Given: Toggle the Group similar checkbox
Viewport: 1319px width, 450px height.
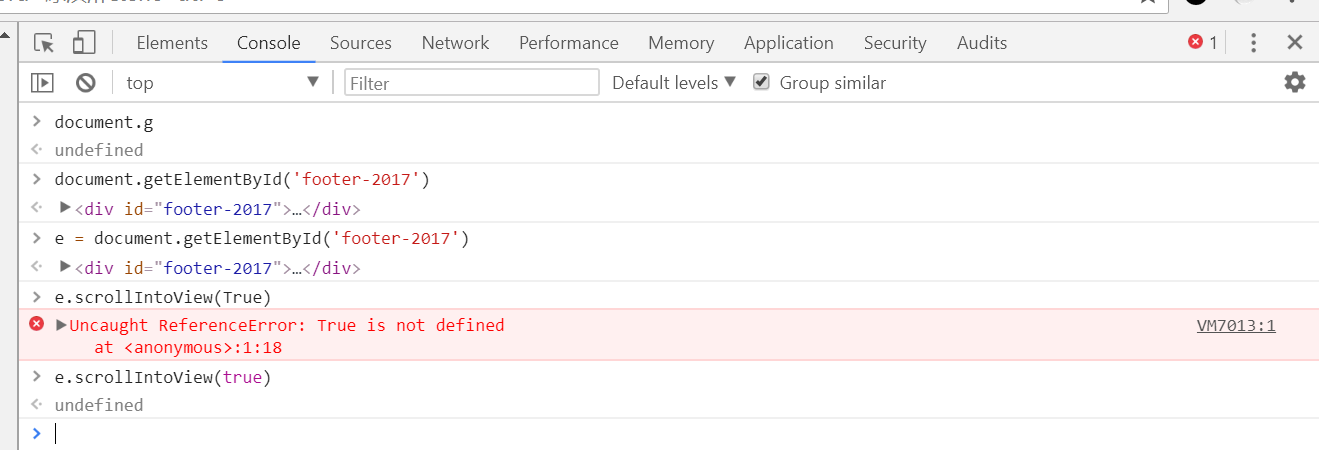Looking at the screenshot, I should 762,82.
